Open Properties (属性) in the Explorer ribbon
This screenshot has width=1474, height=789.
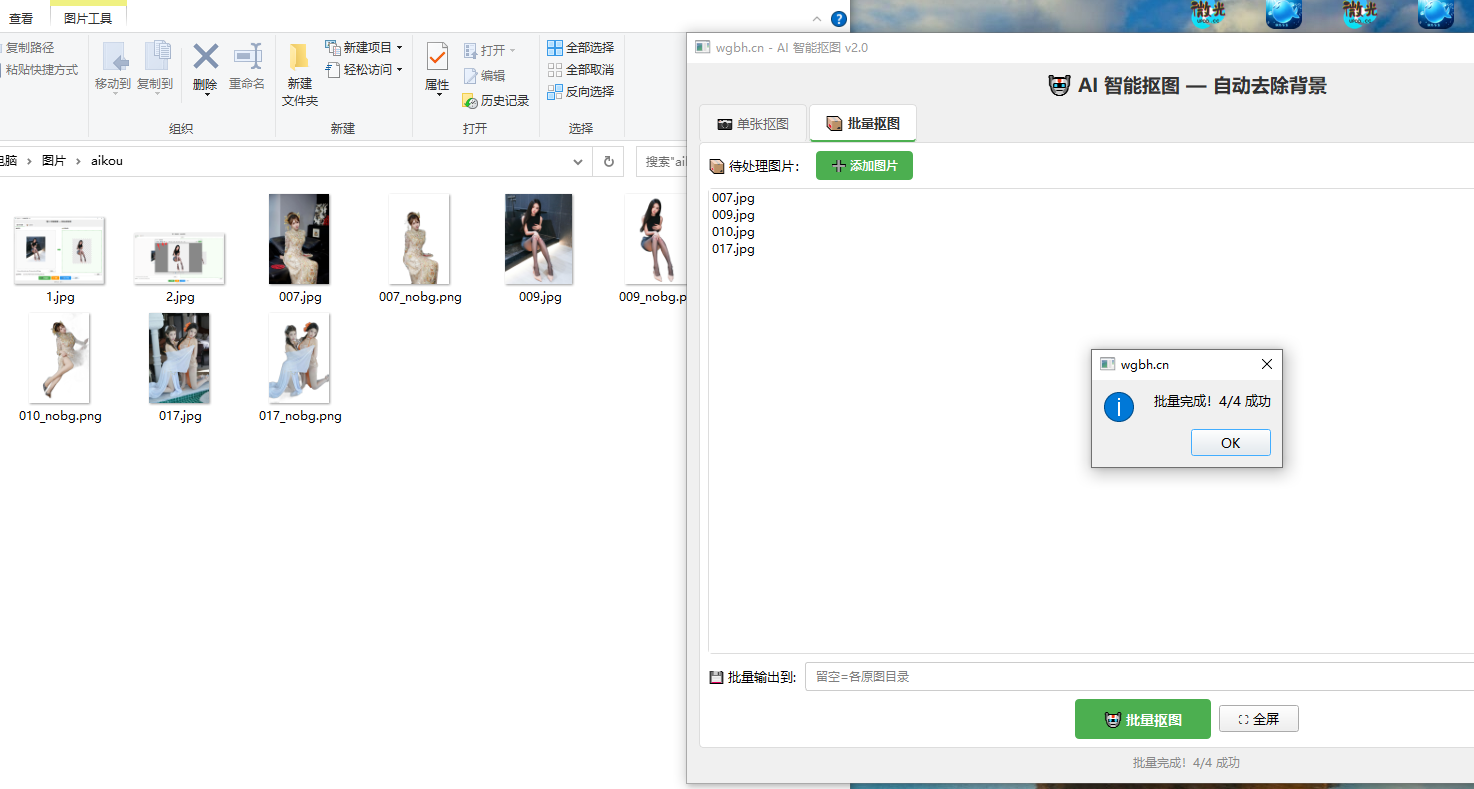click(x=437, y=68)
